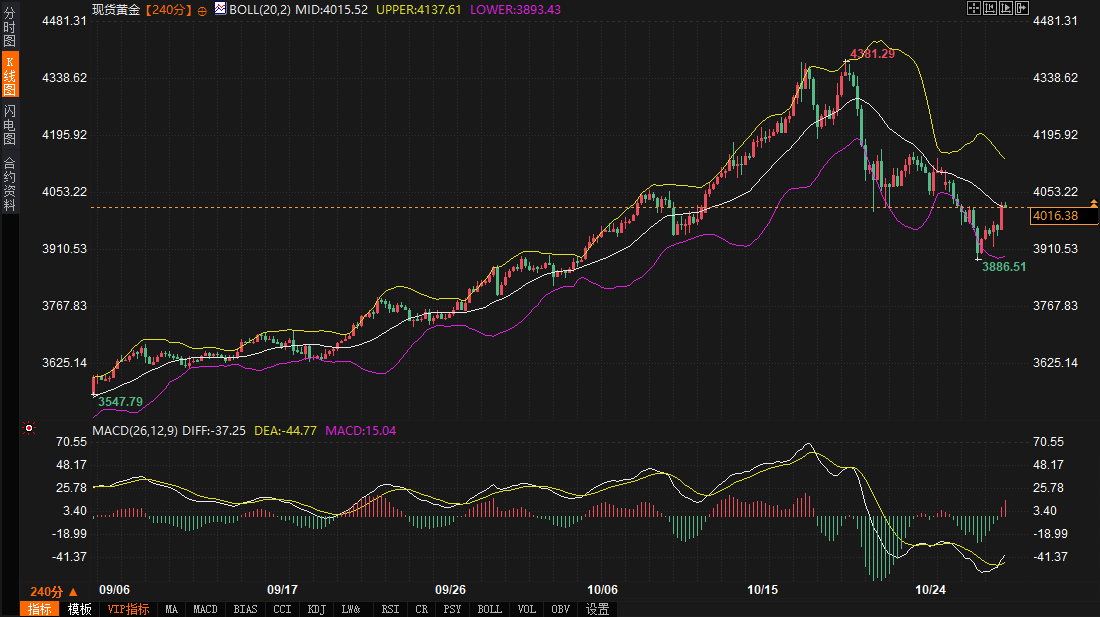
Task: Click MACD(26,12,9) parameters label
Action: (135, 430)
